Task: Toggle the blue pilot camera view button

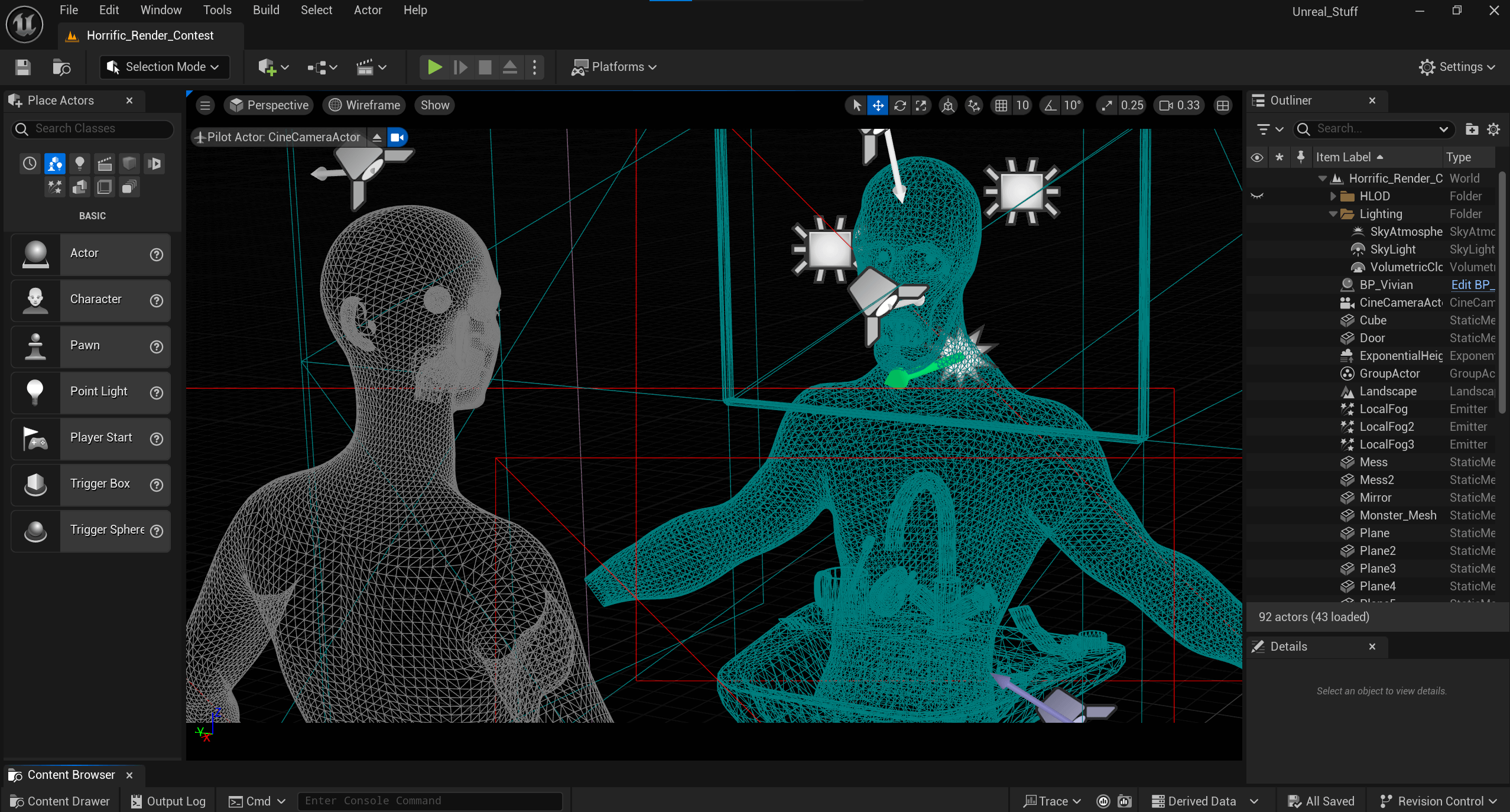Action: (x=398, y=137)
